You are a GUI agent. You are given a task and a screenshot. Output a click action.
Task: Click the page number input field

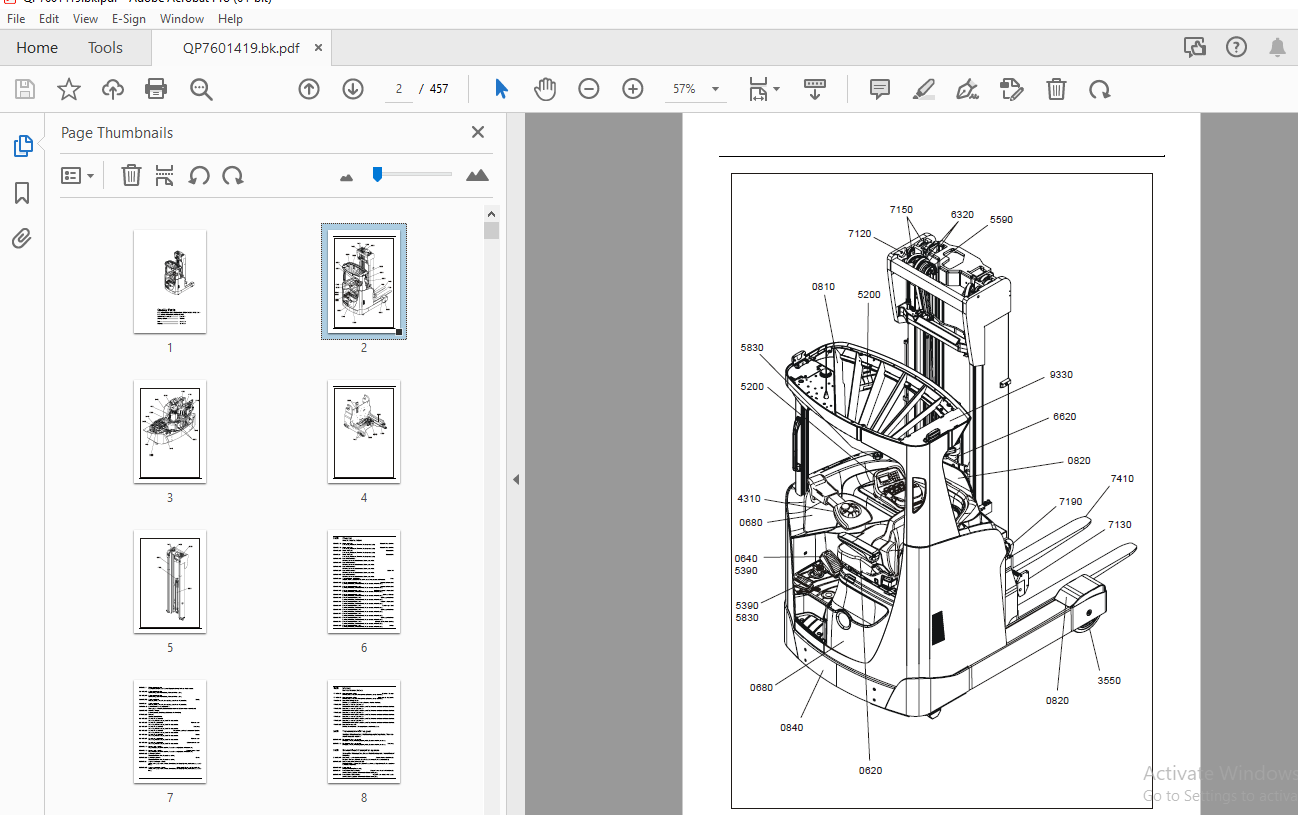[x=398, y=89]
